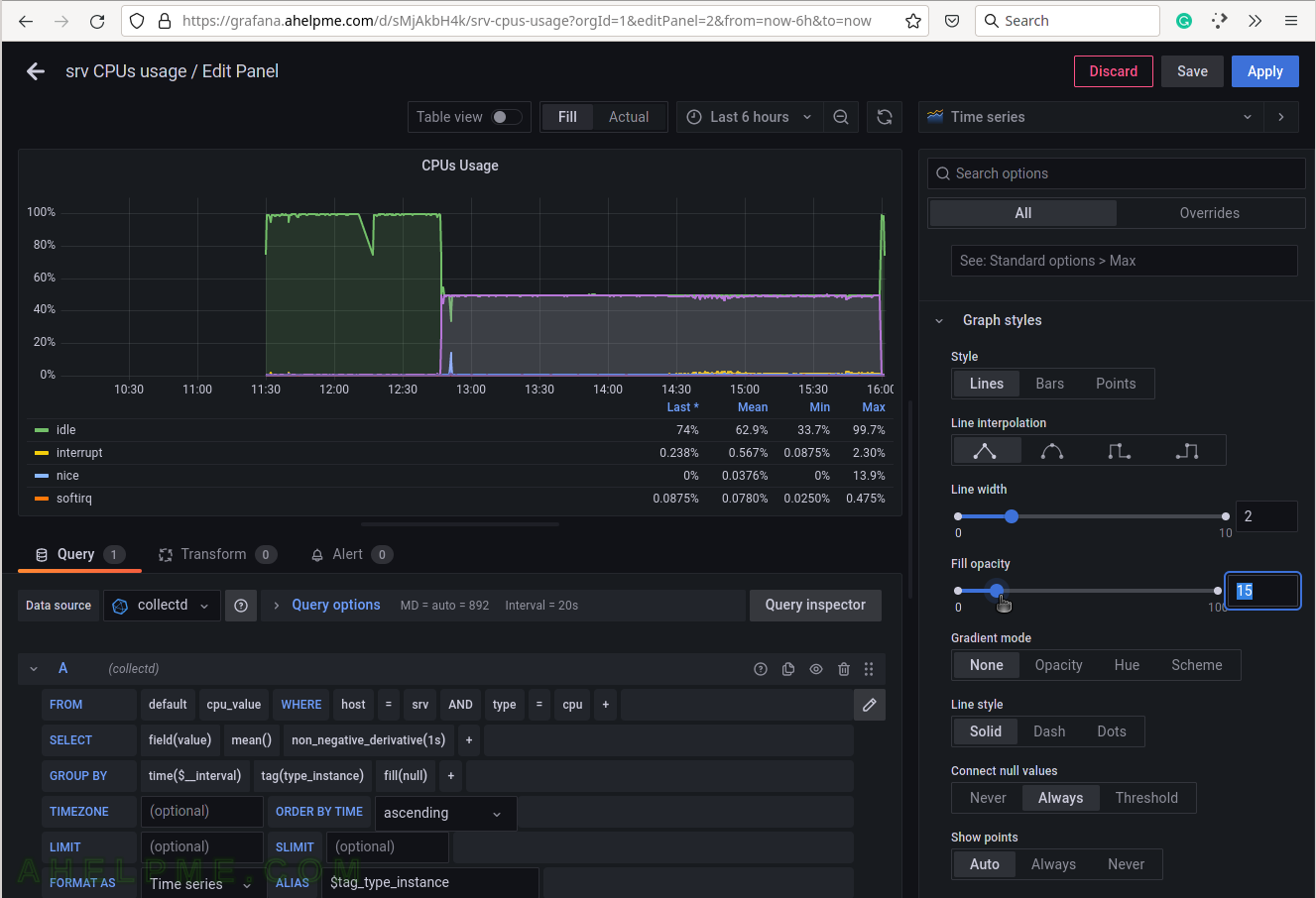Zoom out the time range
Screen dimensions: 1316x898
click(841, 117)
